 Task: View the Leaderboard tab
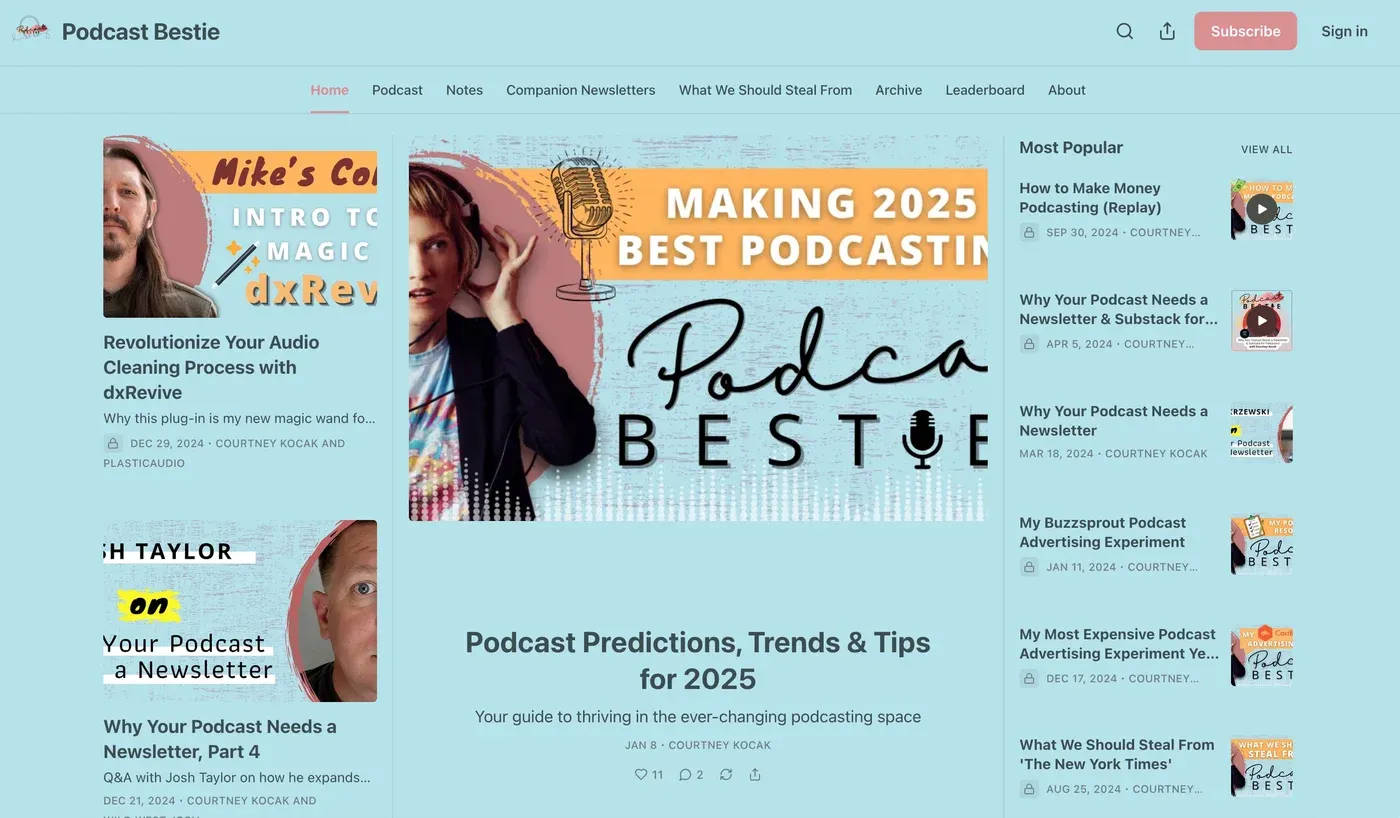point(985,90)
